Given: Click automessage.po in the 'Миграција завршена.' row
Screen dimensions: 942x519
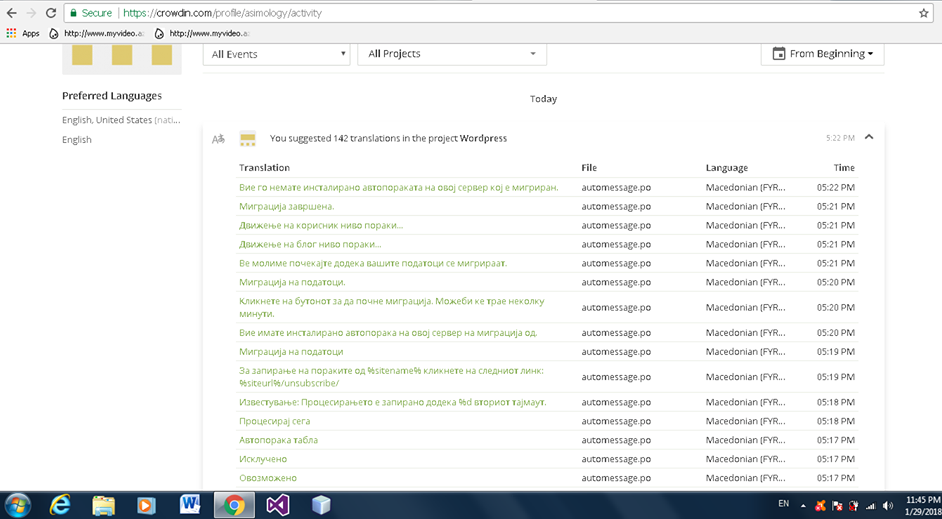Looking at the screenshot, I should (x=616, y=207).
